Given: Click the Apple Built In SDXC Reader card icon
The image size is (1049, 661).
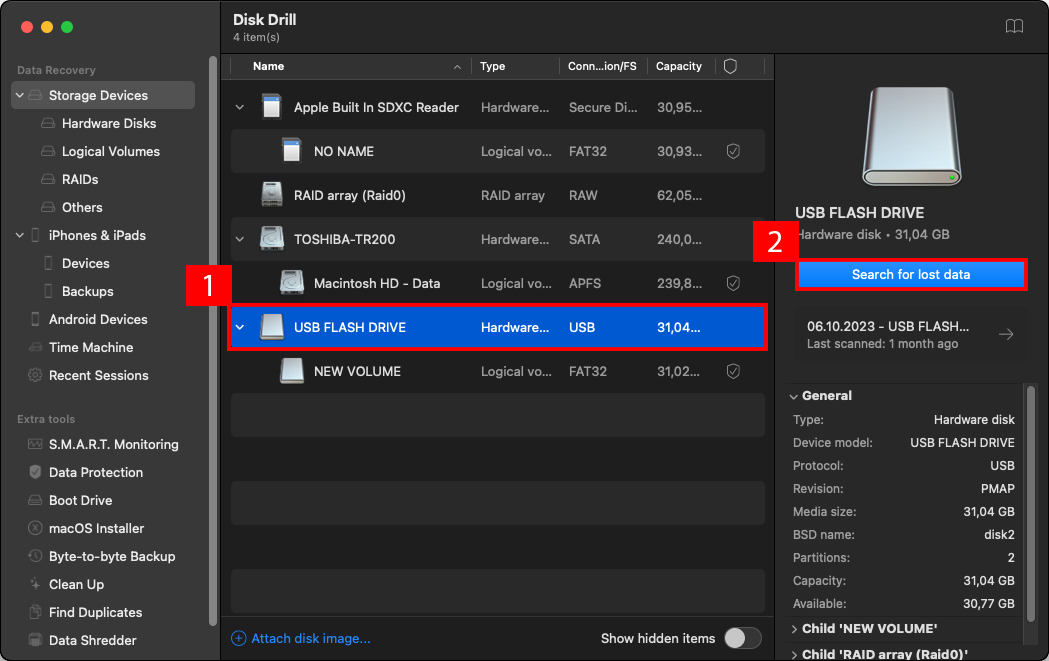Looking at the screenshot, I should 271,107.
